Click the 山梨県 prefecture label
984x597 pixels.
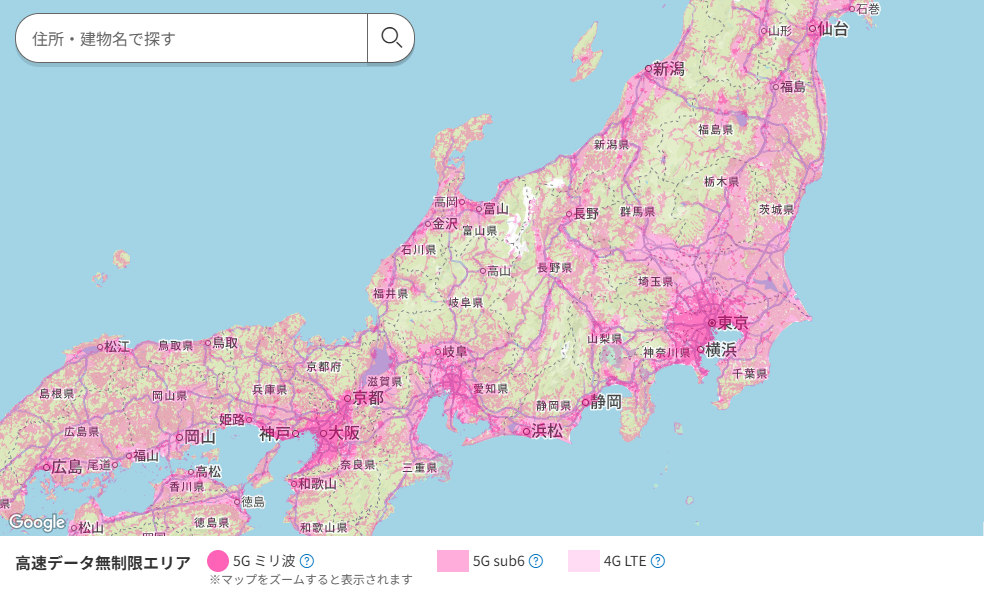tap(605, 338)
